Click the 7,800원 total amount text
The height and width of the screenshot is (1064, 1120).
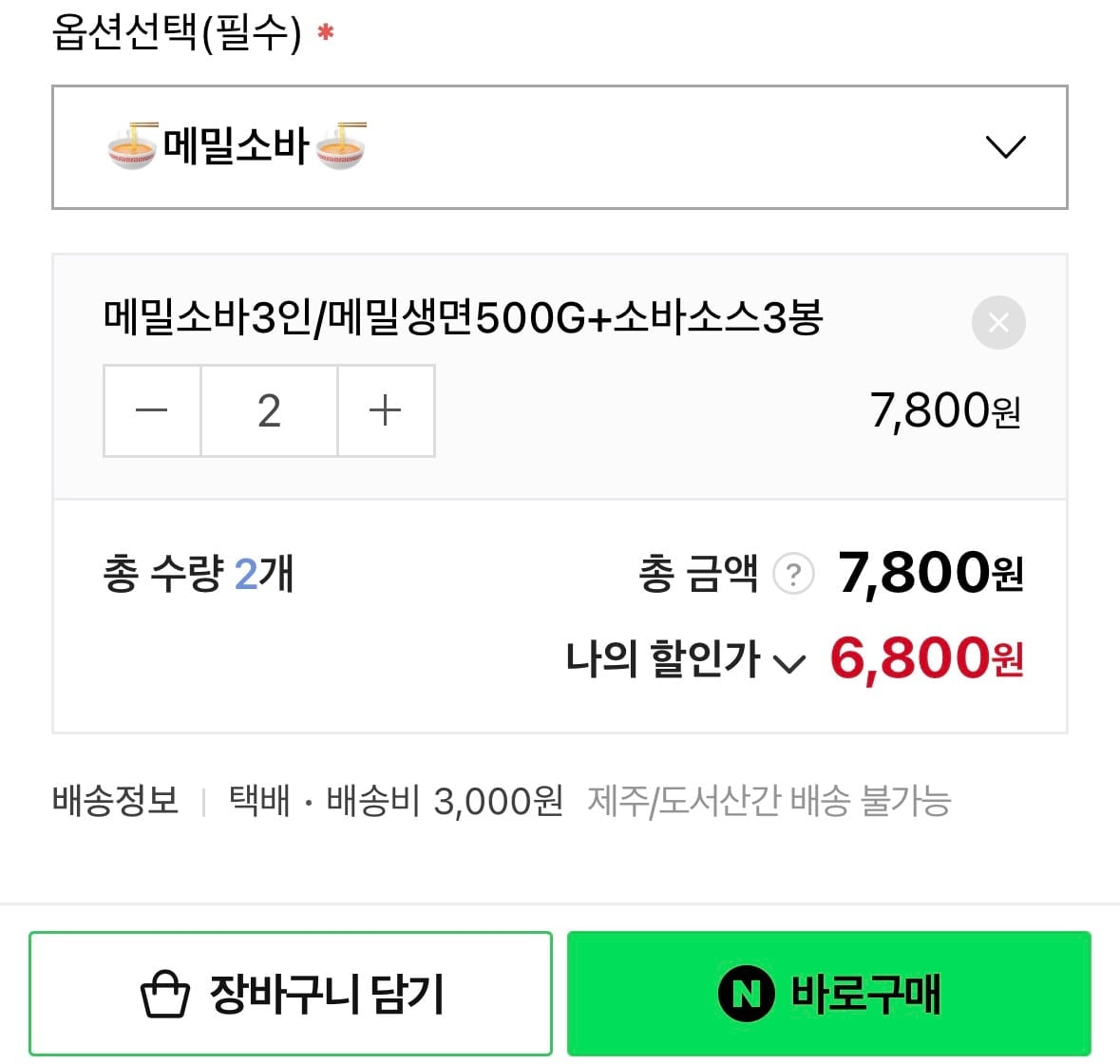pyautogui.click(x=929, y=574)
